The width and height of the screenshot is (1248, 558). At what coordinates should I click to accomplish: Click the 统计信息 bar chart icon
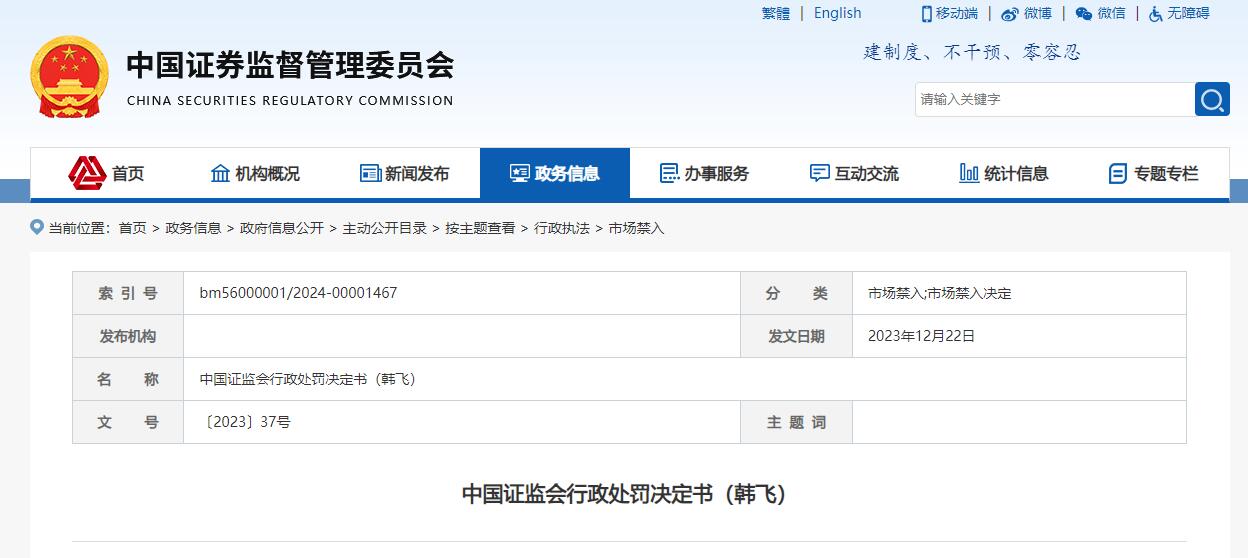tap(969, 173)
